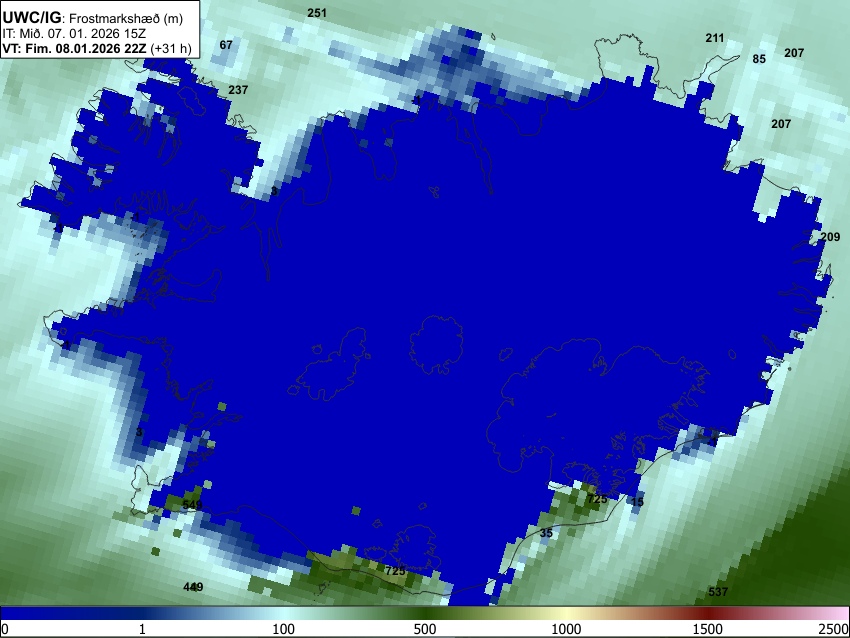Select the colour scale tick label 1500
Screen dimensions: 850x638
708,629
